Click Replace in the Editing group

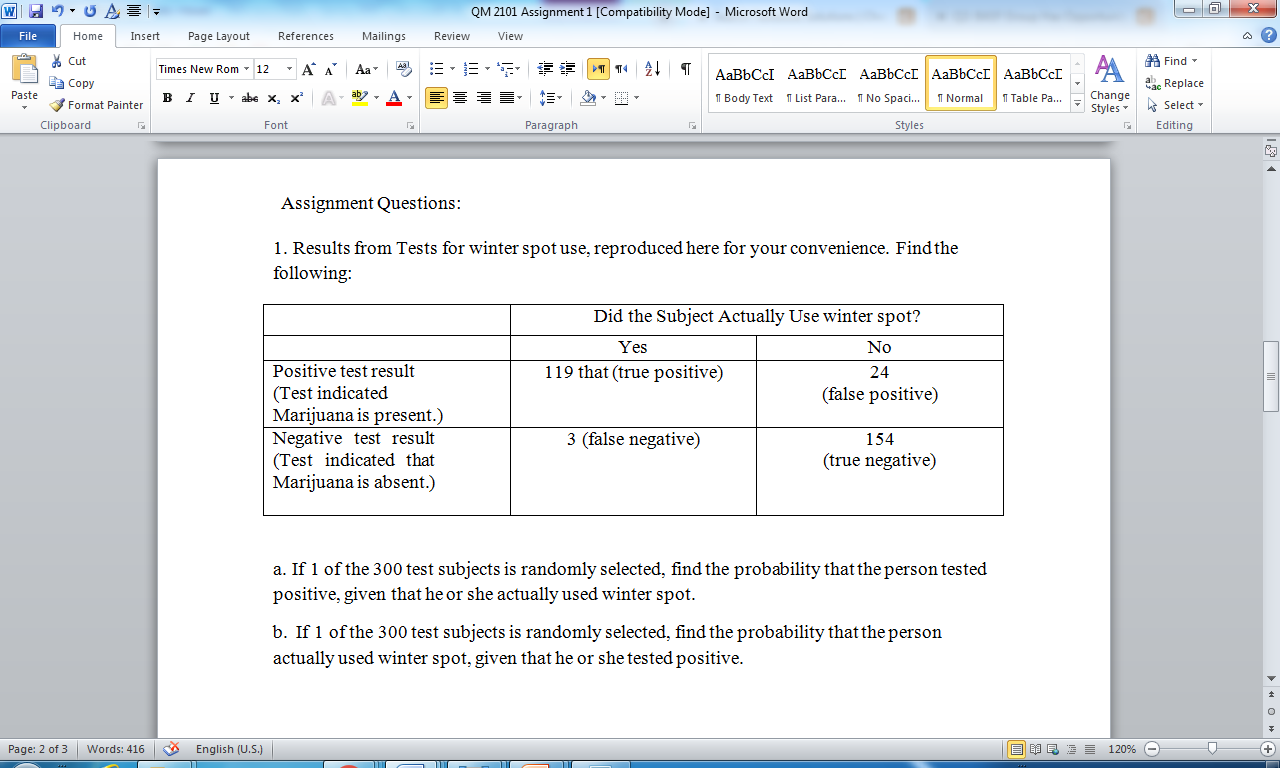coord(1174,83)
